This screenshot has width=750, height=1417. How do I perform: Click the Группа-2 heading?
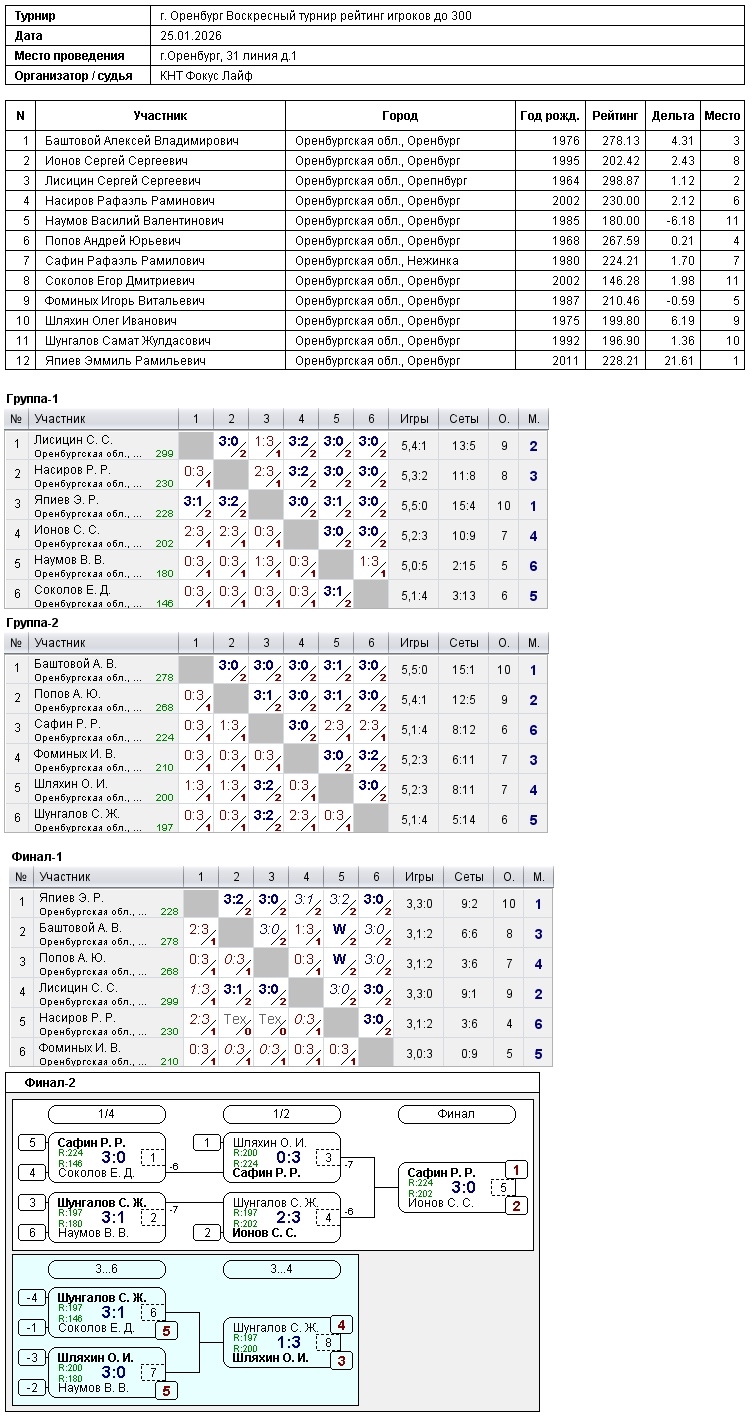tap(32, 622)
